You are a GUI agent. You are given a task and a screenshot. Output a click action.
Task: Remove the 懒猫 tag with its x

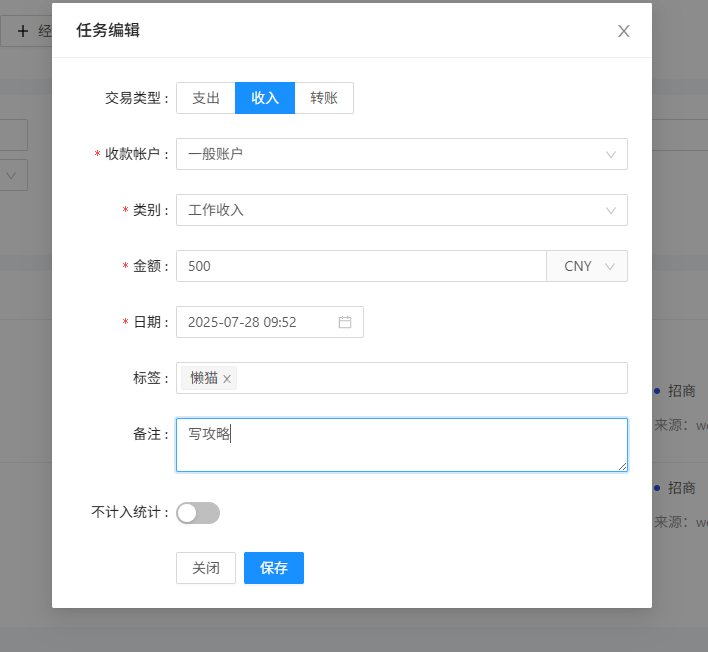click(227, 379)
